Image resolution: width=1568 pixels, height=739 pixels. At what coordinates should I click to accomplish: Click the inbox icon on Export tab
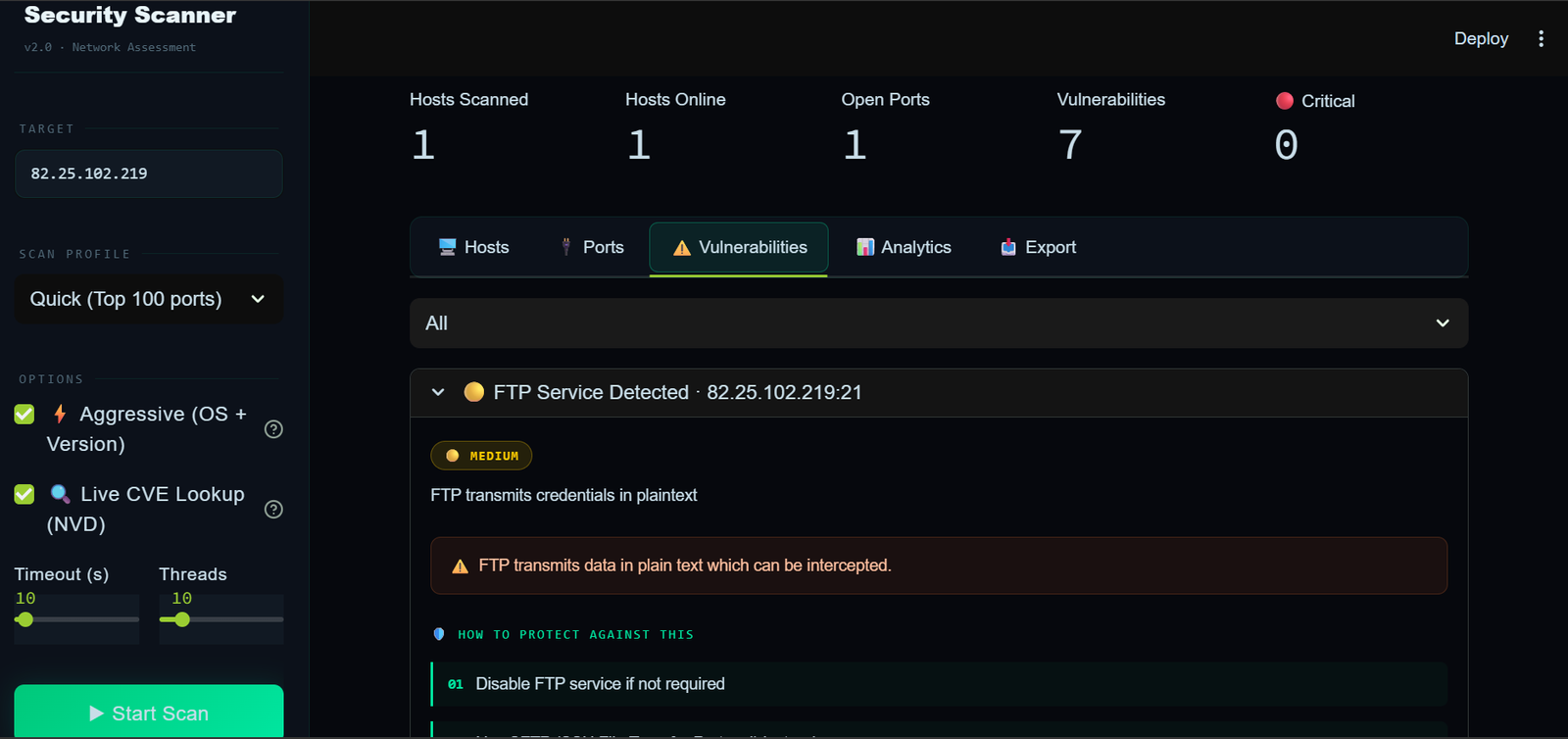pyautogui.click(x=1008, y=247)
